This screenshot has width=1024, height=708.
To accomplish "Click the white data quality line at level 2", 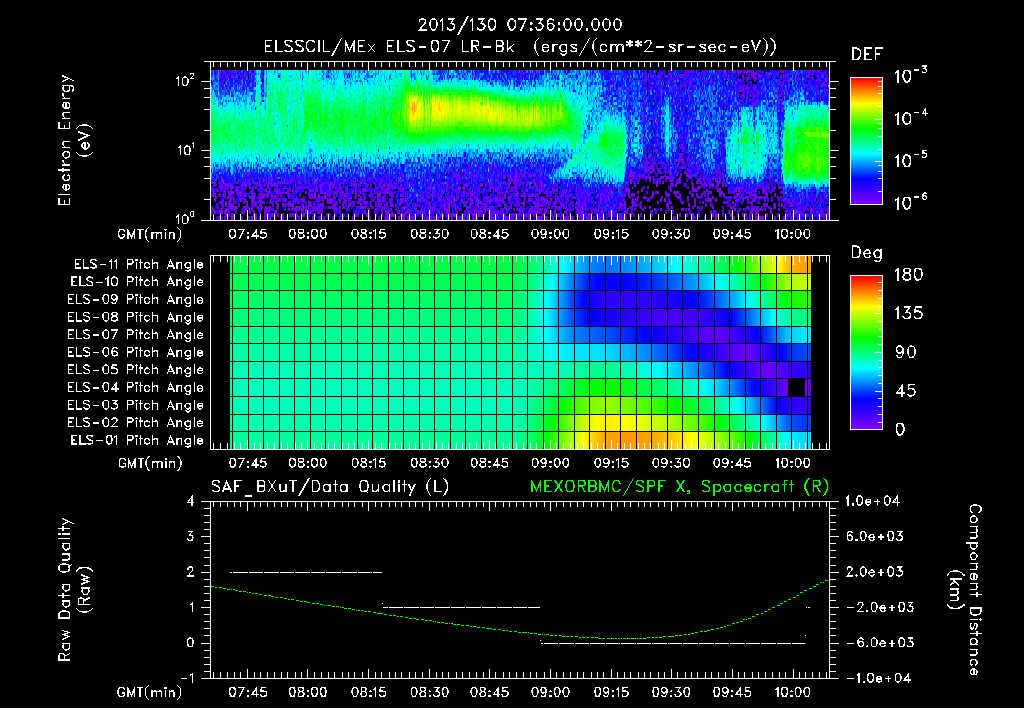I will click(x=306, y=572).
